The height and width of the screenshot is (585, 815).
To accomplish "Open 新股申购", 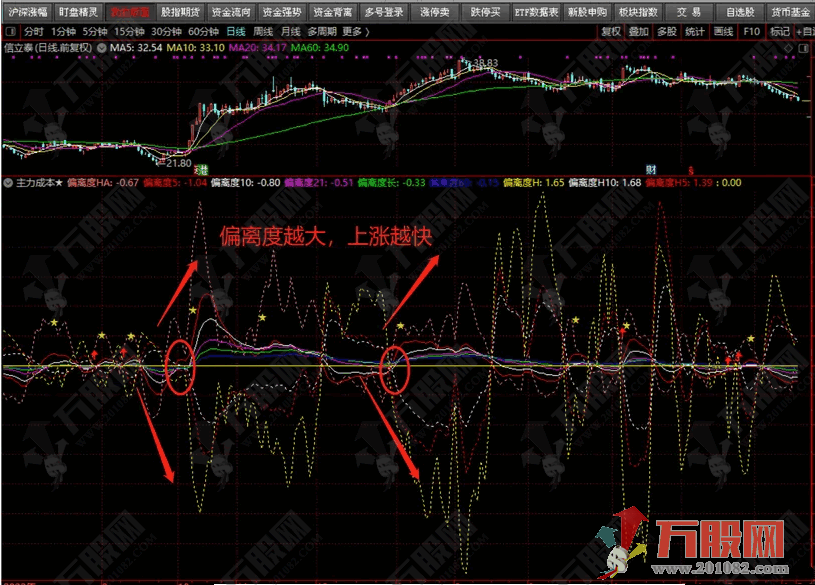I will point(587,11).
